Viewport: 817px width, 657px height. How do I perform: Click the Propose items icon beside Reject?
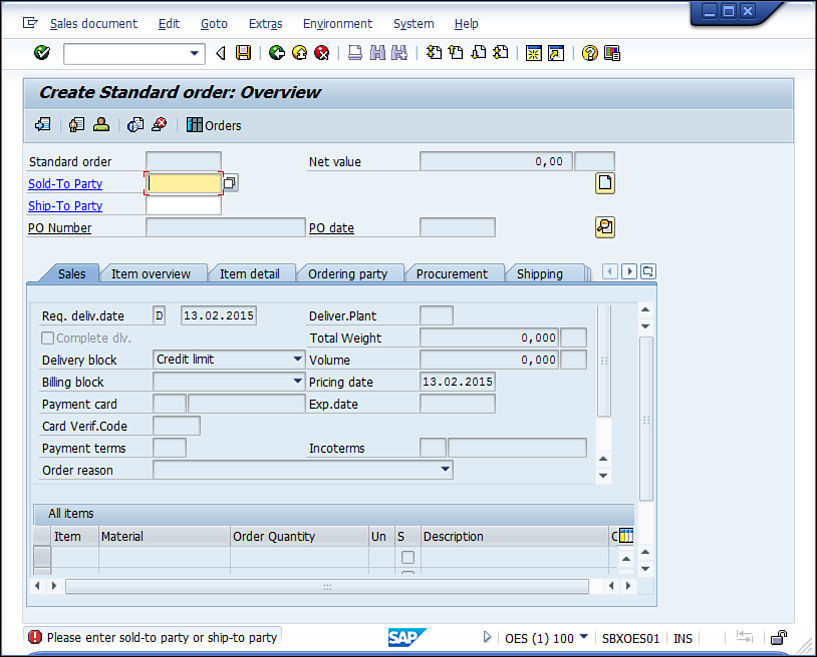(135, 125)
